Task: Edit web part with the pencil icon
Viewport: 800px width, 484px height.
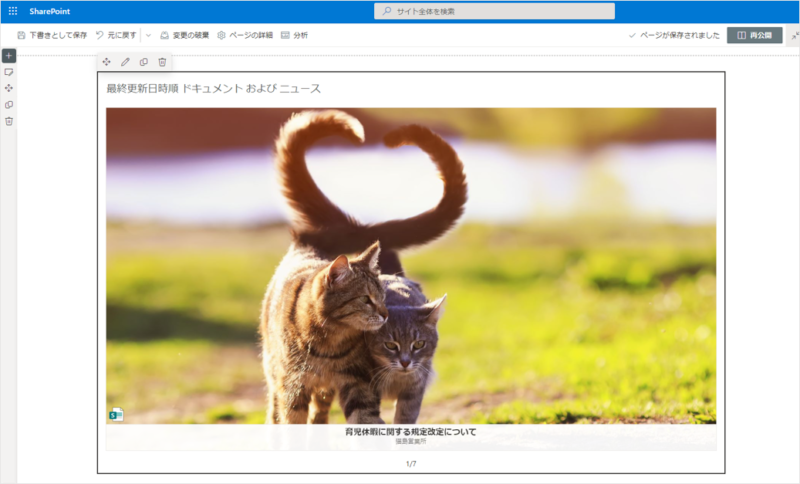Action: [125, 62]
